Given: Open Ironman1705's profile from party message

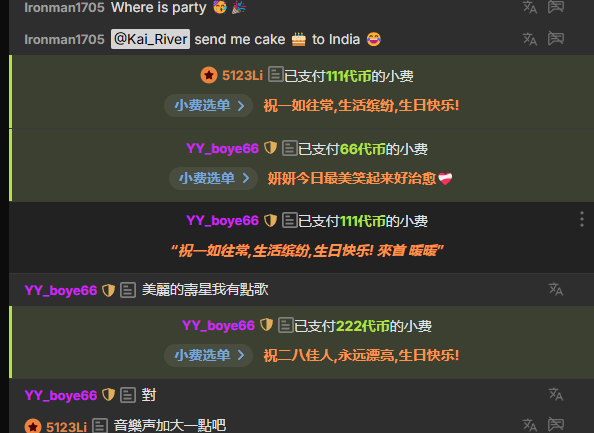Looking at the screenshot, I should click(64, 7).
